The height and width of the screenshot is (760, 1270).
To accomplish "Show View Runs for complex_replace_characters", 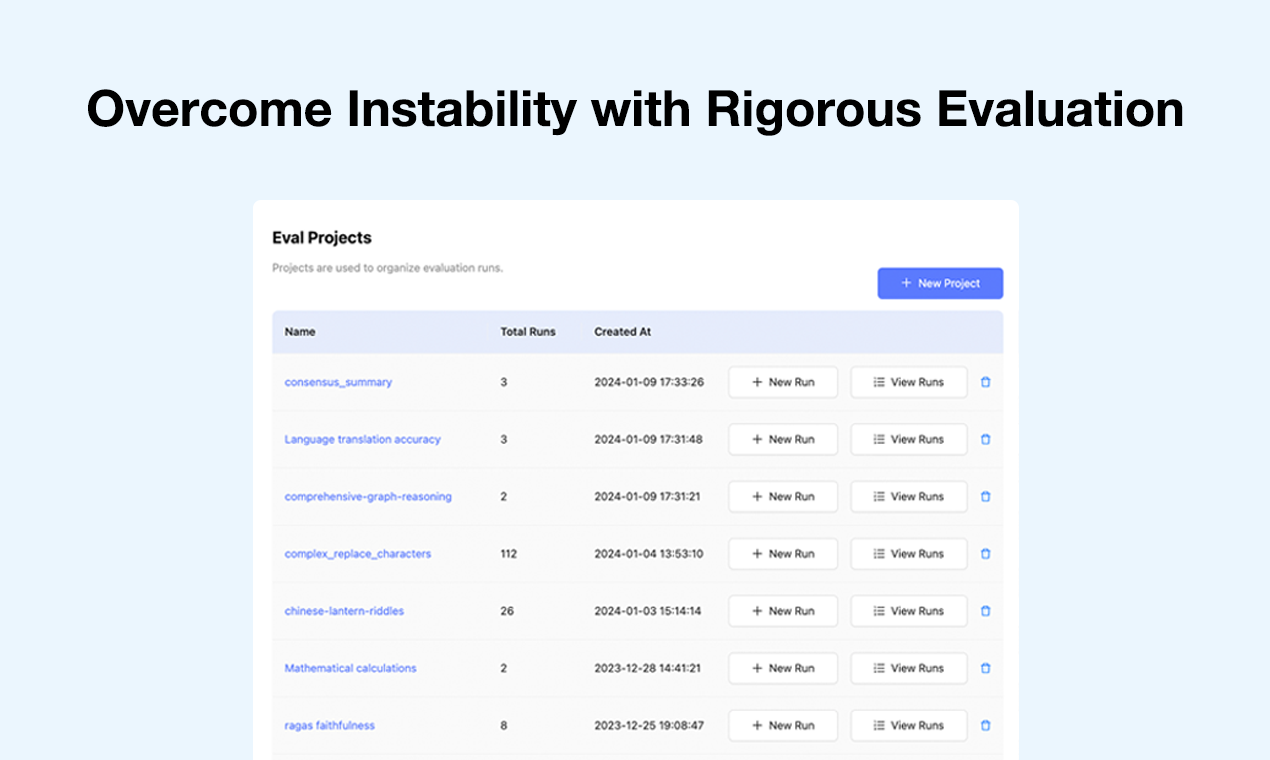I will pyautogui.click(x=909, y=553).
